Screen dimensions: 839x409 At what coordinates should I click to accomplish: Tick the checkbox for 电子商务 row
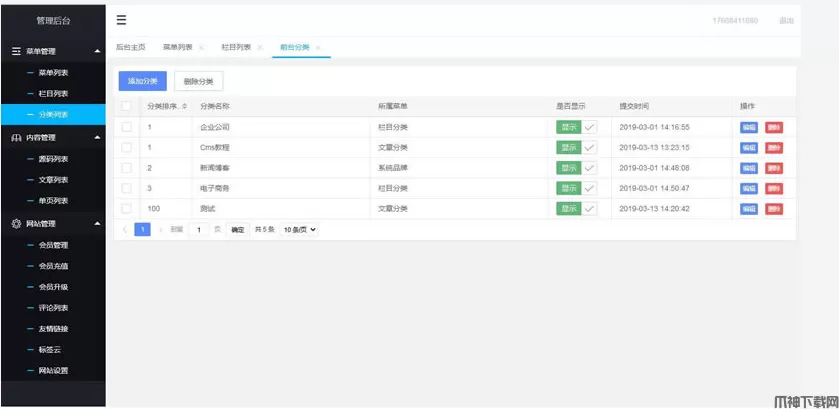[x=127, y=188]
